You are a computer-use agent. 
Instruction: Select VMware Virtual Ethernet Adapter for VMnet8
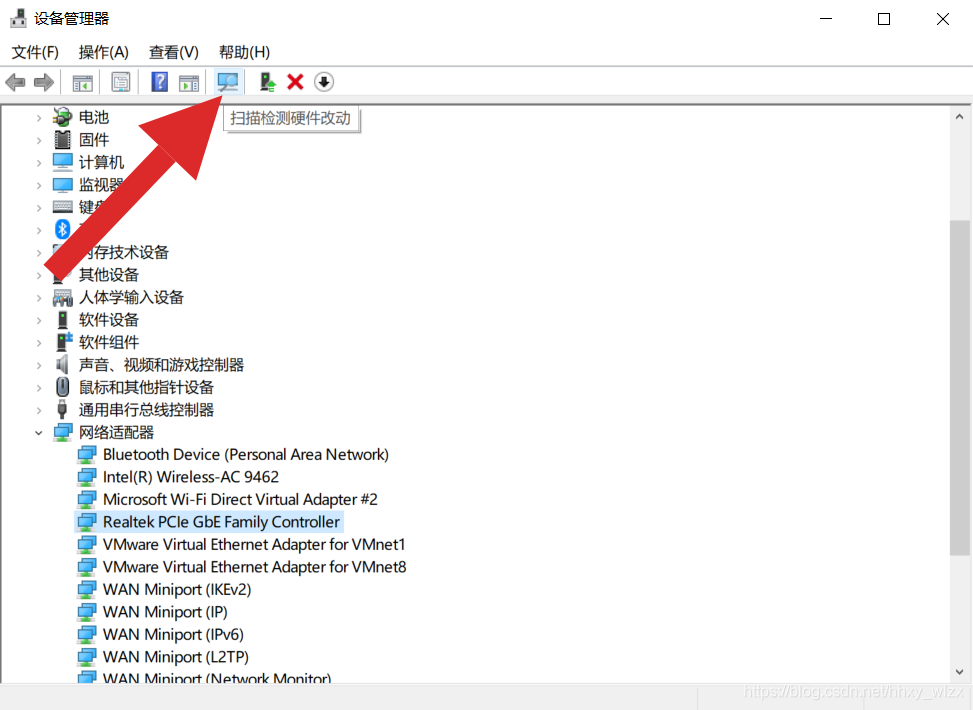tap(254, 567)
